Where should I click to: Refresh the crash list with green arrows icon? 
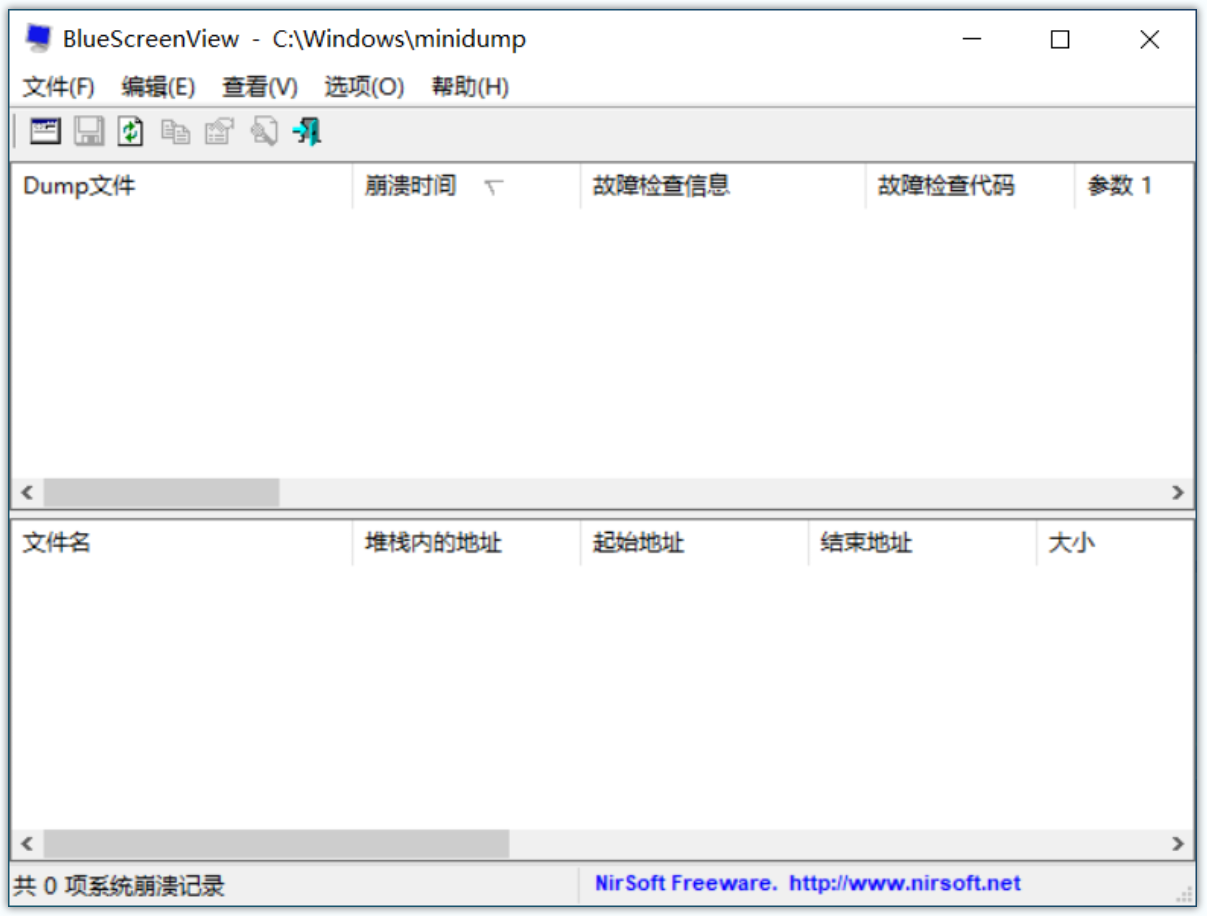[x=132, y=131]
